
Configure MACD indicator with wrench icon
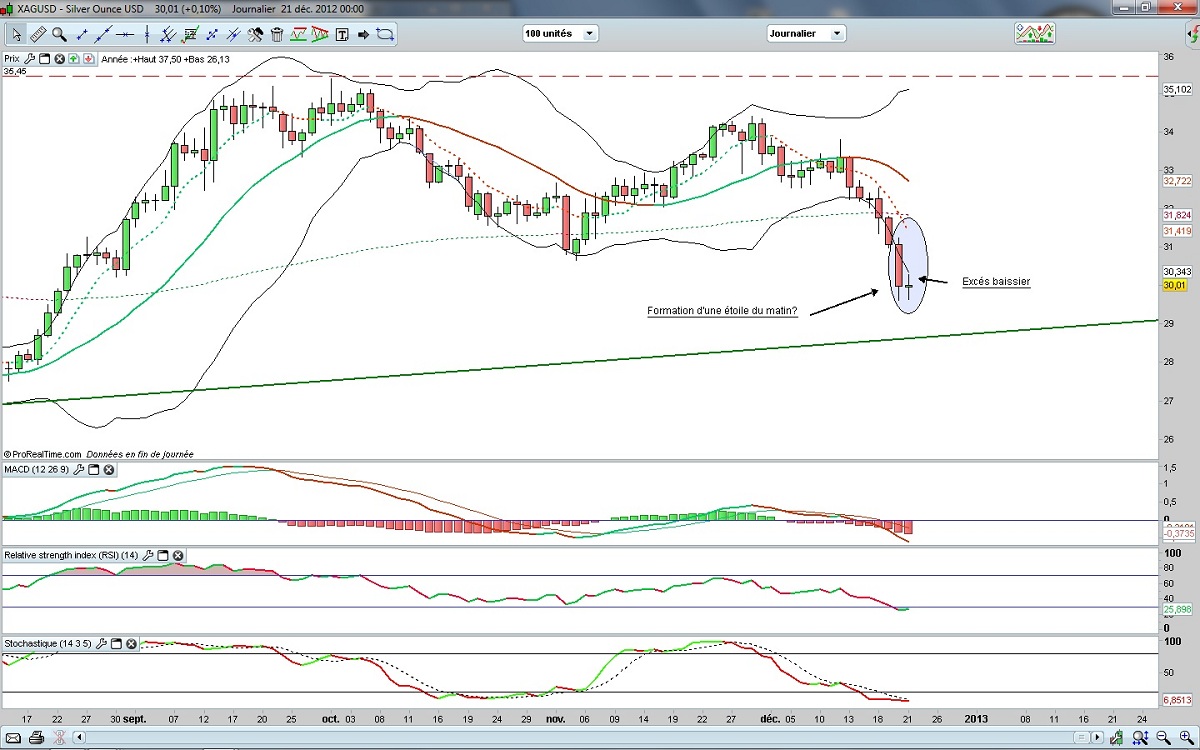tap(79, 470)
